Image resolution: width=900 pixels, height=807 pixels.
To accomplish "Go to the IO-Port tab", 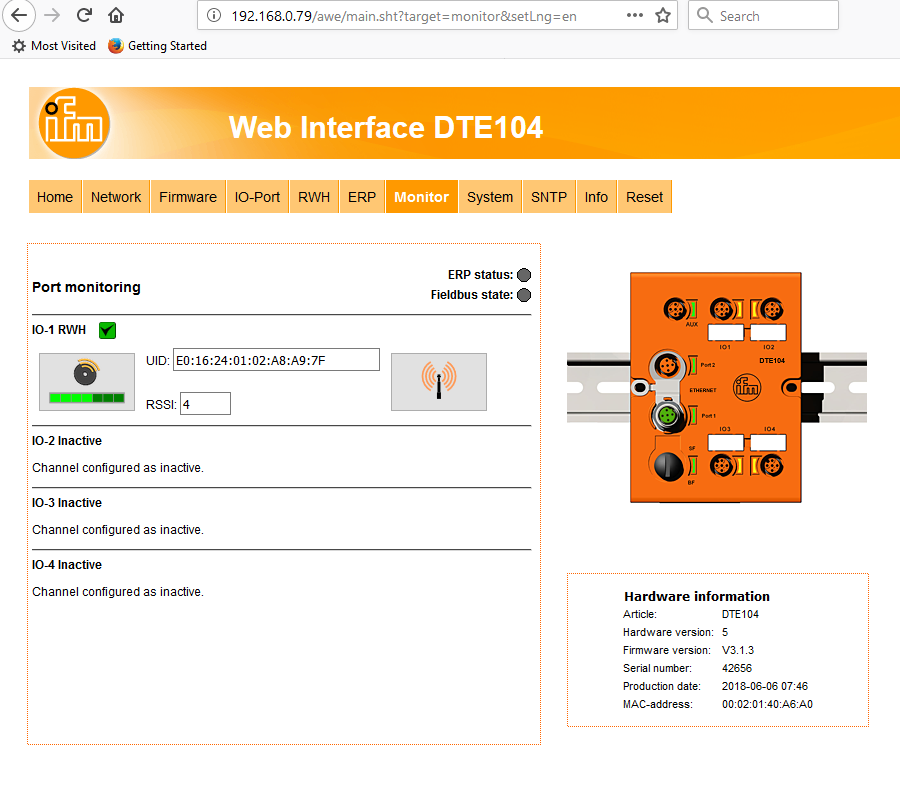I will point(257,197).
